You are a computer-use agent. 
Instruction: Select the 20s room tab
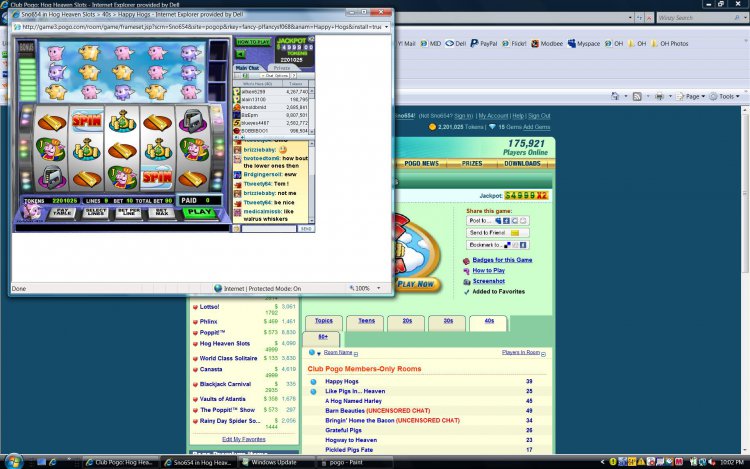tap(407, 322)
